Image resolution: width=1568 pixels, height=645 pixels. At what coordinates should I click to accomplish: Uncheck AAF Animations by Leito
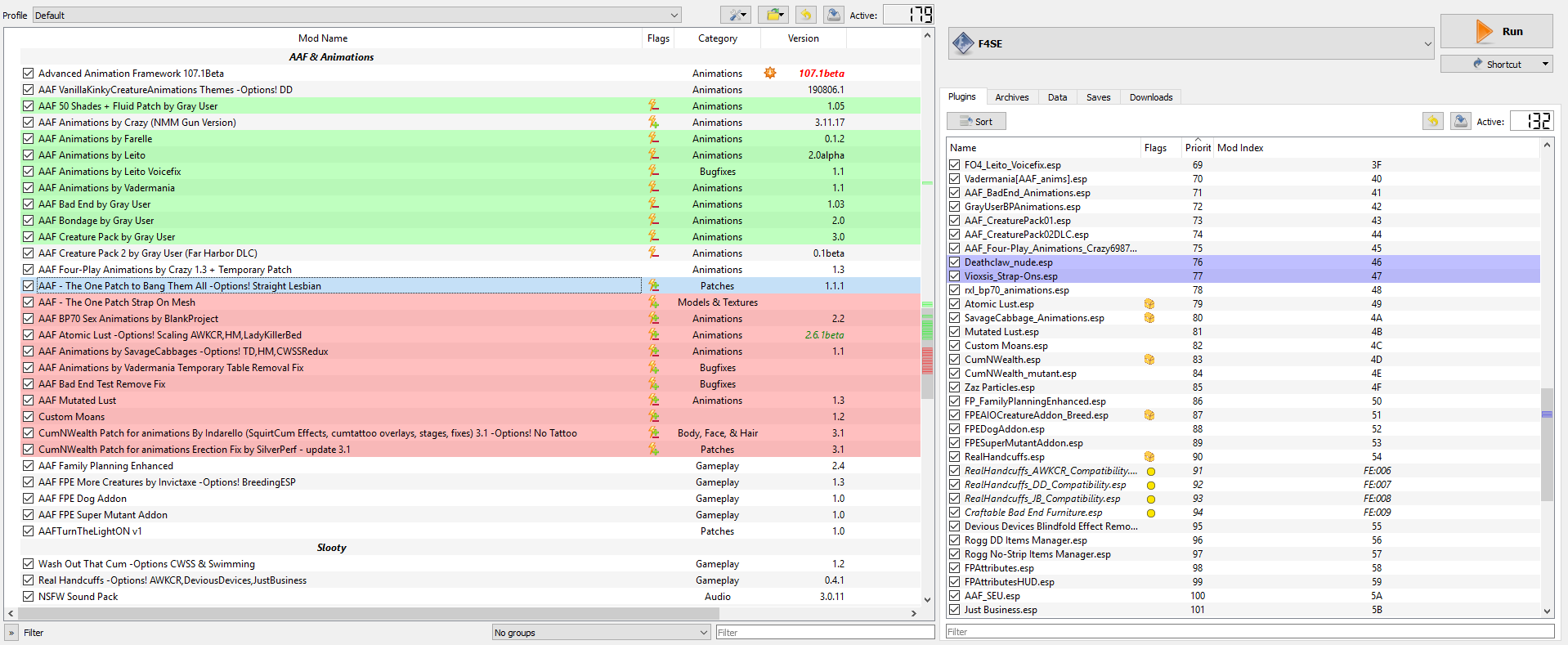pos(29,155)
